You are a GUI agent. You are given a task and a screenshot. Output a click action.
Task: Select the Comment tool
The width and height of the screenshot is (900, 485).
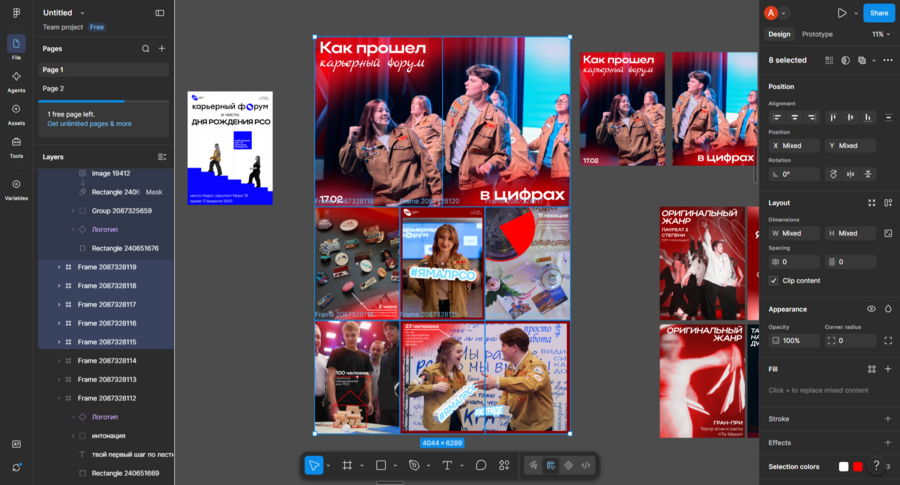click(x=481, y=465)
